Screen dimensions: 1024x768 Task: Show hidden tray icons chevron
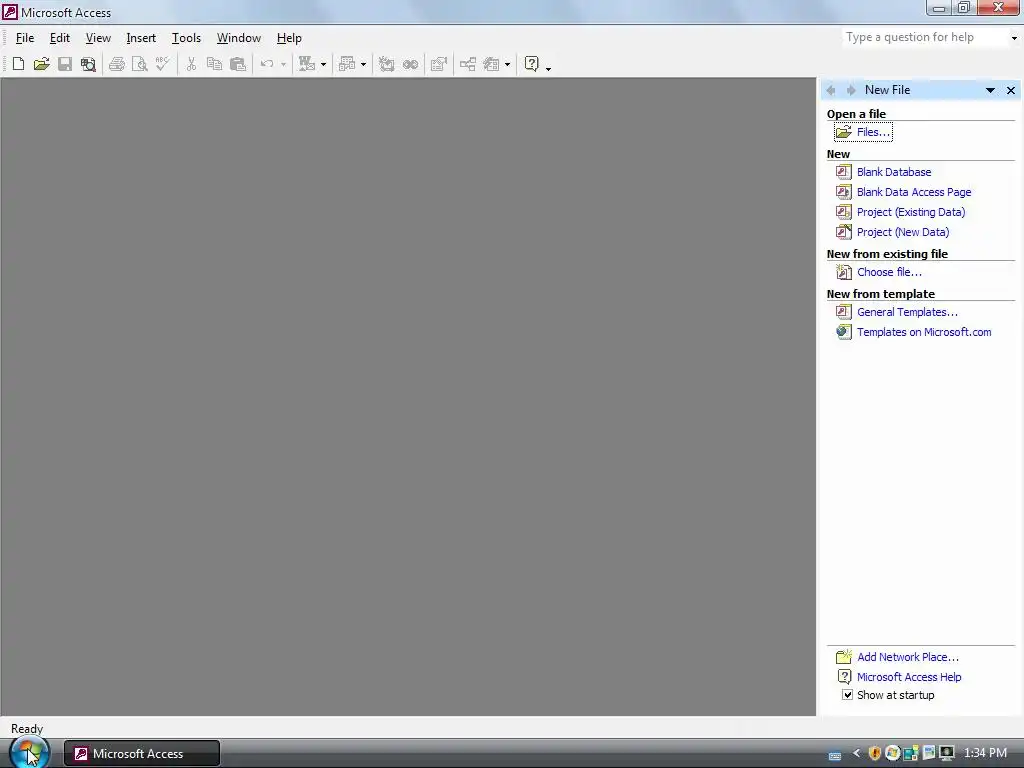(856, 753)
